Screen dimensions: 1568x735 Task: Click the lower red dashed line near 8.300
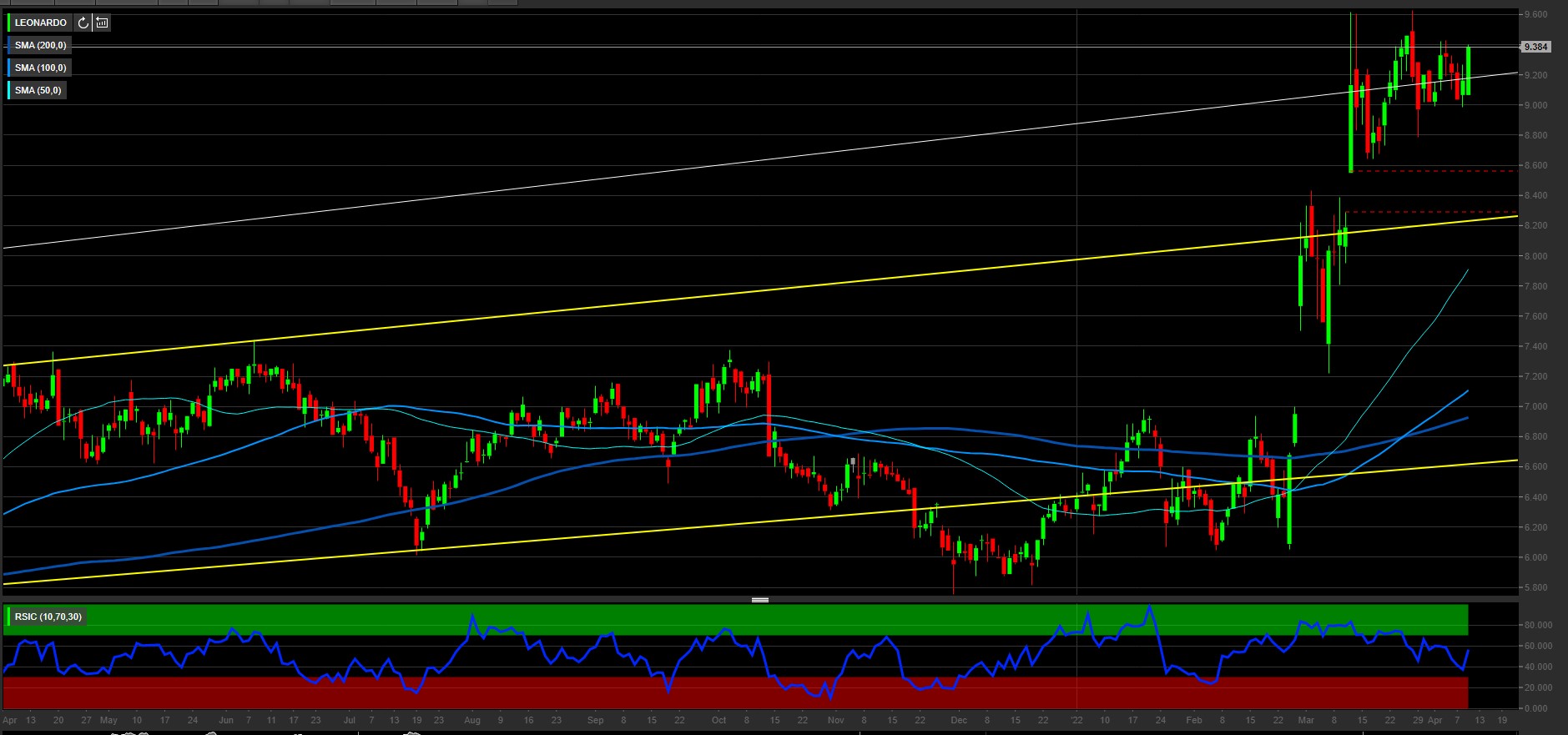(x=1435, y=212)
